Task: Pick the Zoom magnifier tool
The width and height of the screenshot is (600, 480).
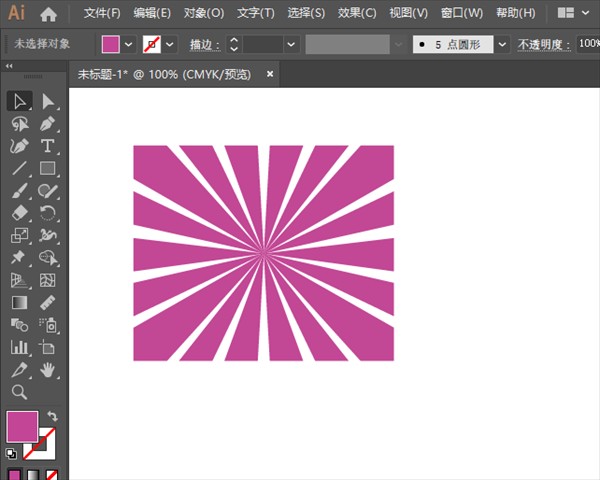Action: pos(19,392)
